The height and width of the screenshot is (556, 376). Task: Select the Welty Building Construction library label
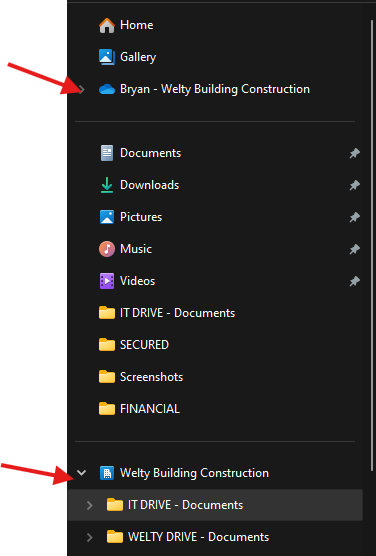pos(194,473)
